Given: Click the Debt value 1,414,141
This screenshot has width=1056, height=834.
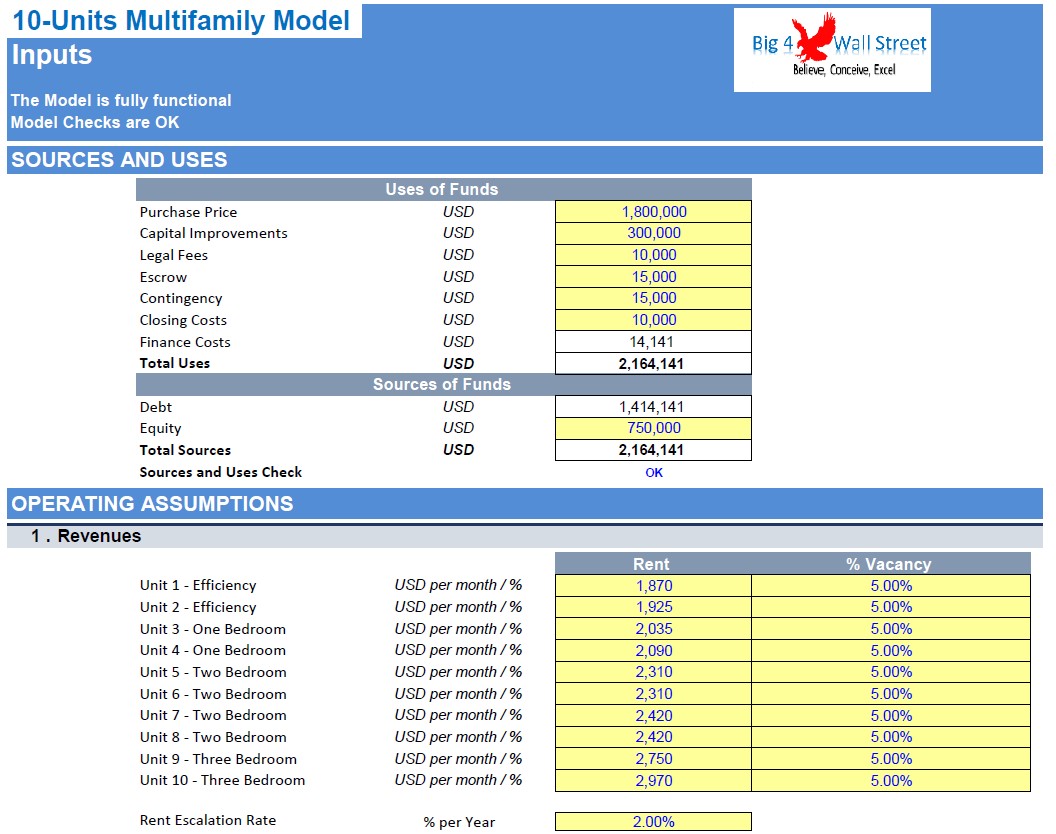Looking at the screenshot, I should coord(653,407).
